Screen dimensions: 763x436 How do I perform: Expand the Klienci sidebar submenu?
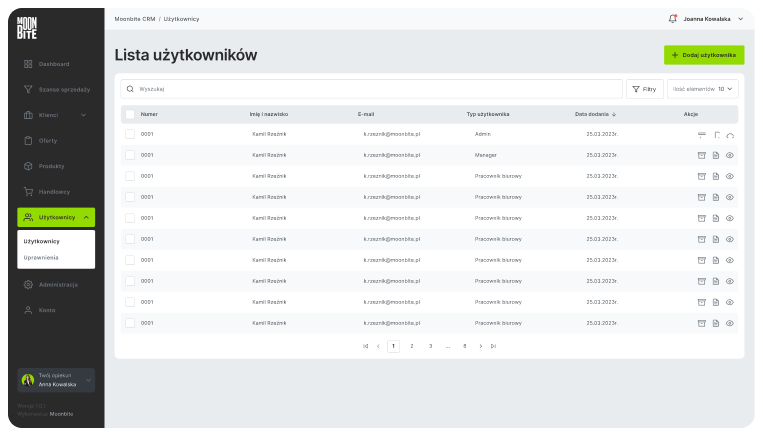(x=84, y=115)
